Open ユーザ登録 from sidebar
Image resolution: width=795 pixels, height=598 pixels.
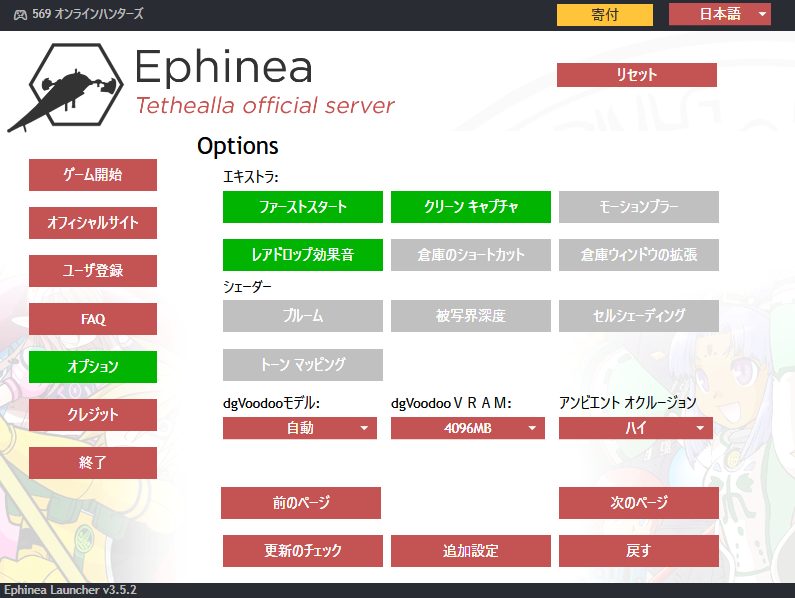[x=93, y=271]
